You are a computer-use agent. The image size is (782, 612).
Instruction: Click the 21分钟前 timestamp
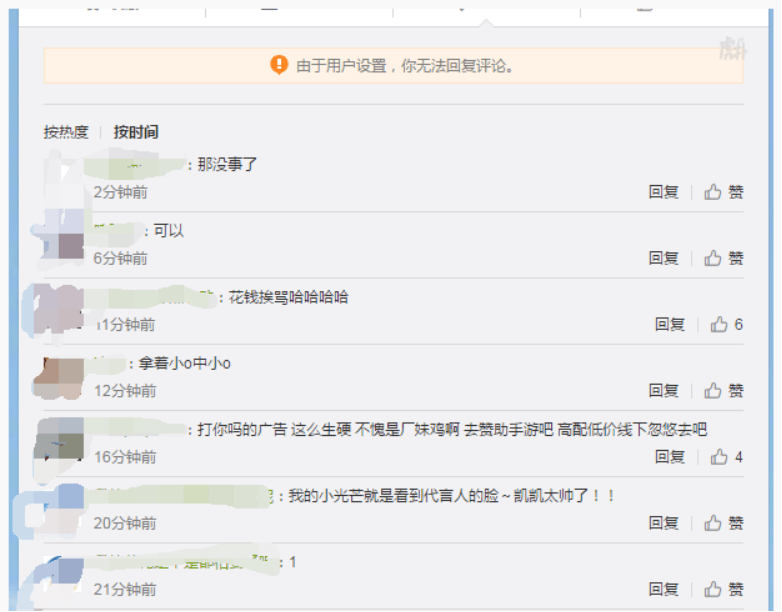[x=125, y=590]
